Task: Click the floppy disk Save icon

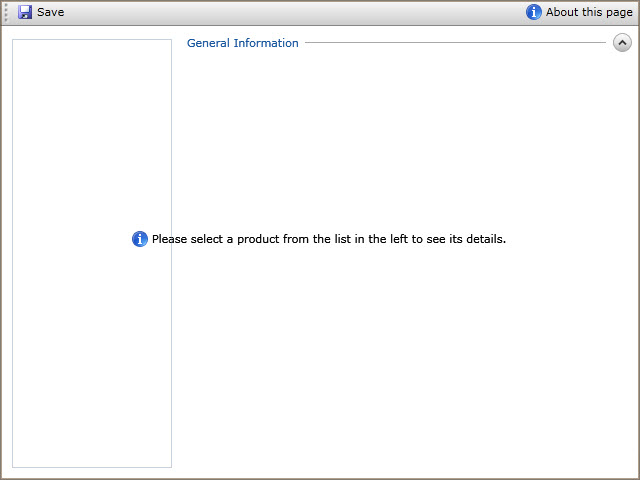Action: coord(25,12)
